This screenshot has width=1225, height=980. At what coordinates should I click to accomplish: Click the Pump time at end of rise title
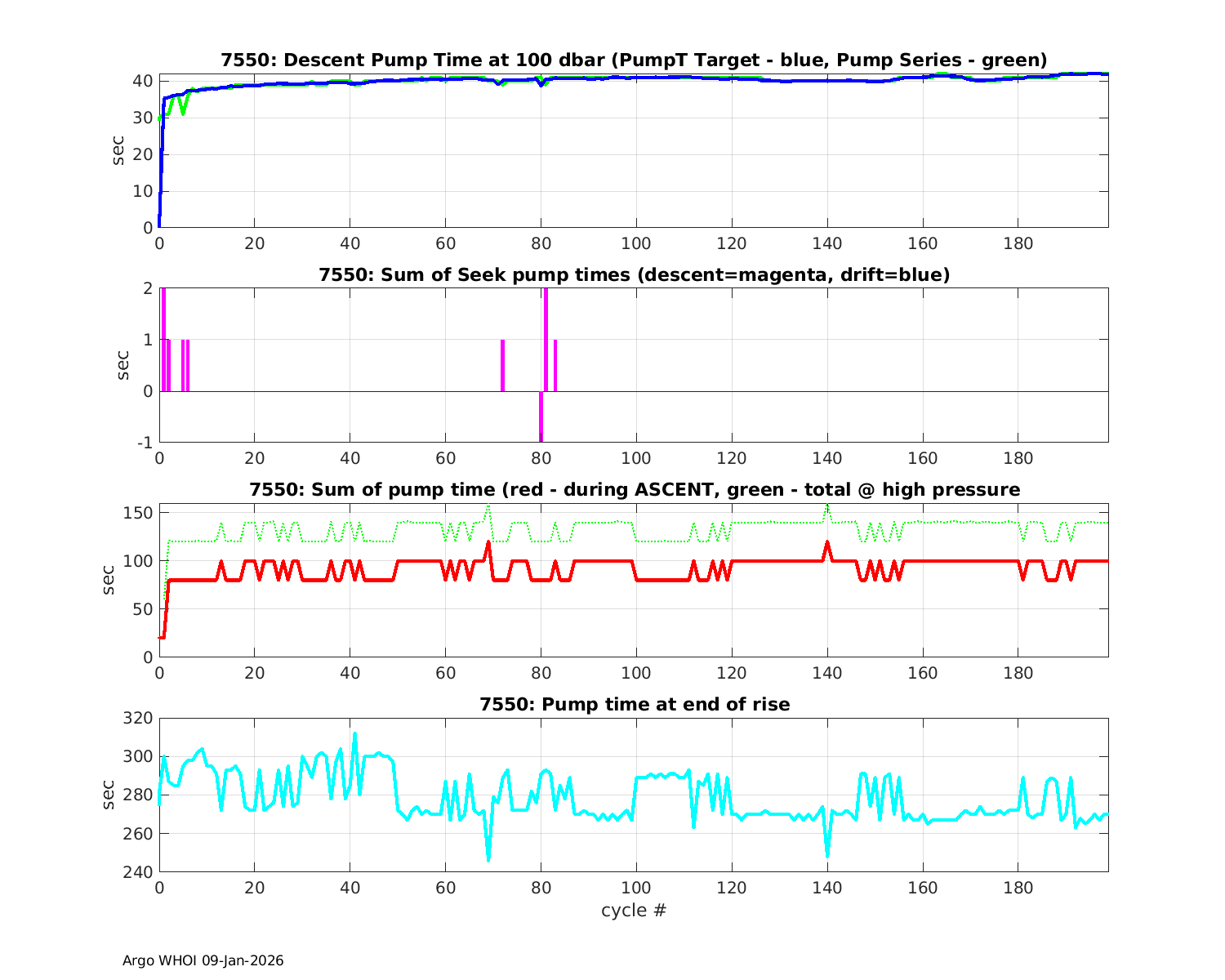coord(634,704)
